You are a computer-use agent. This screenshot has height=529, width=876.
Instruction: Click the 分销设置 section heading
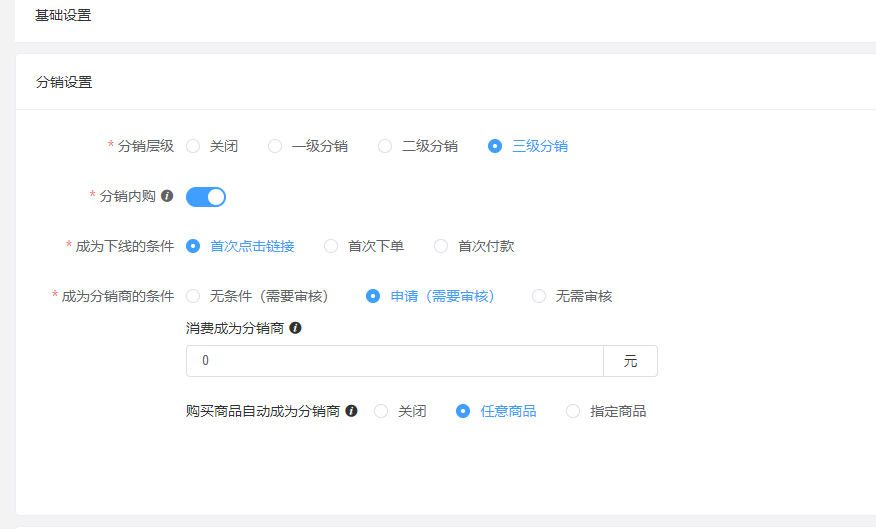(x=64, y=82)
